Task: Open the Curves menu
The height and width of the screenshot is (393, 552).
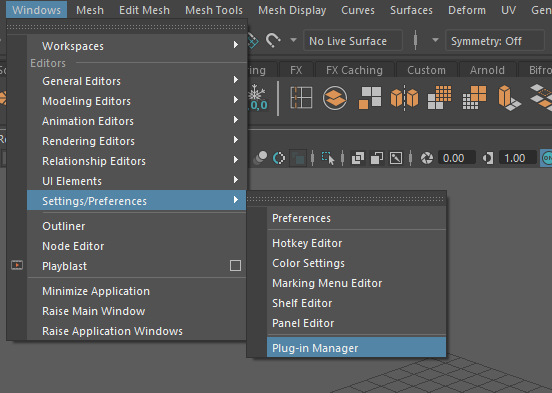Action: point(358,10)
